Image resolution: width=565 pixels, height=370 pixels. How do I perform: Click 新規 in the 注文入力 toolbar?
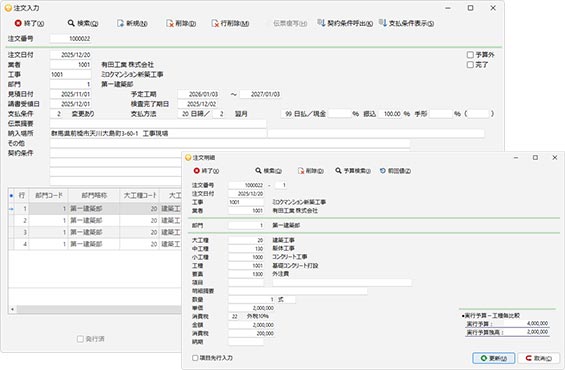132,23
